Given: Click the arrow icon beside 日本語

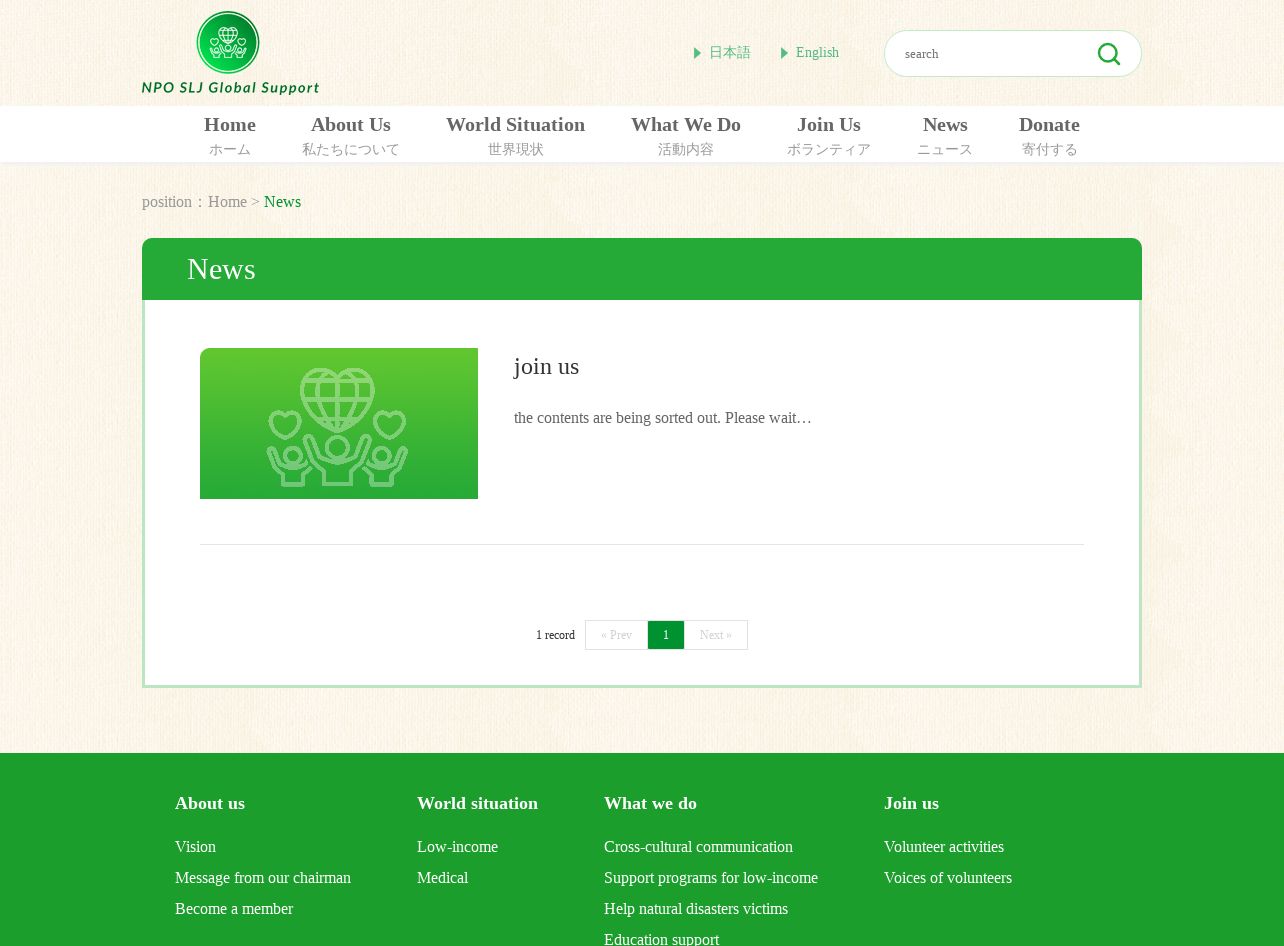Looking at the screenshot, I should pos(698,53).
